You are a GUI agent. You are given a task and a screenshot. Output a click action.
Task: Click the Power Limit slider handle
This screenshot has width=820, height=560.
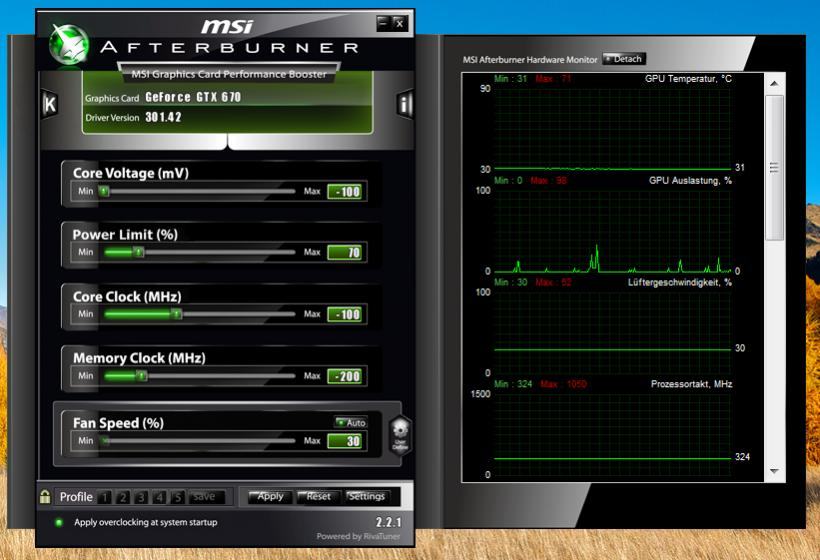(138, 253)
